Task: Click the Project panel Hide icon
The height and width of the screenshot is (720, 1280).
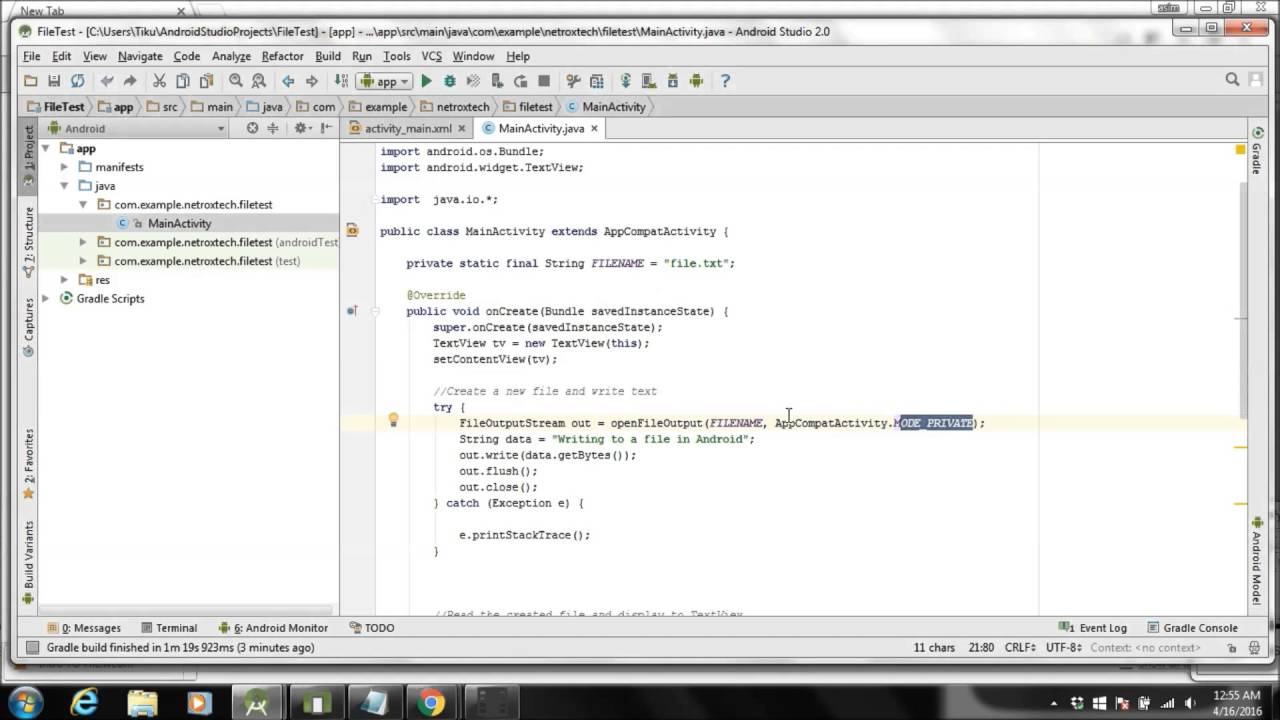Action: pyautogui.click(x=325, y=128)
